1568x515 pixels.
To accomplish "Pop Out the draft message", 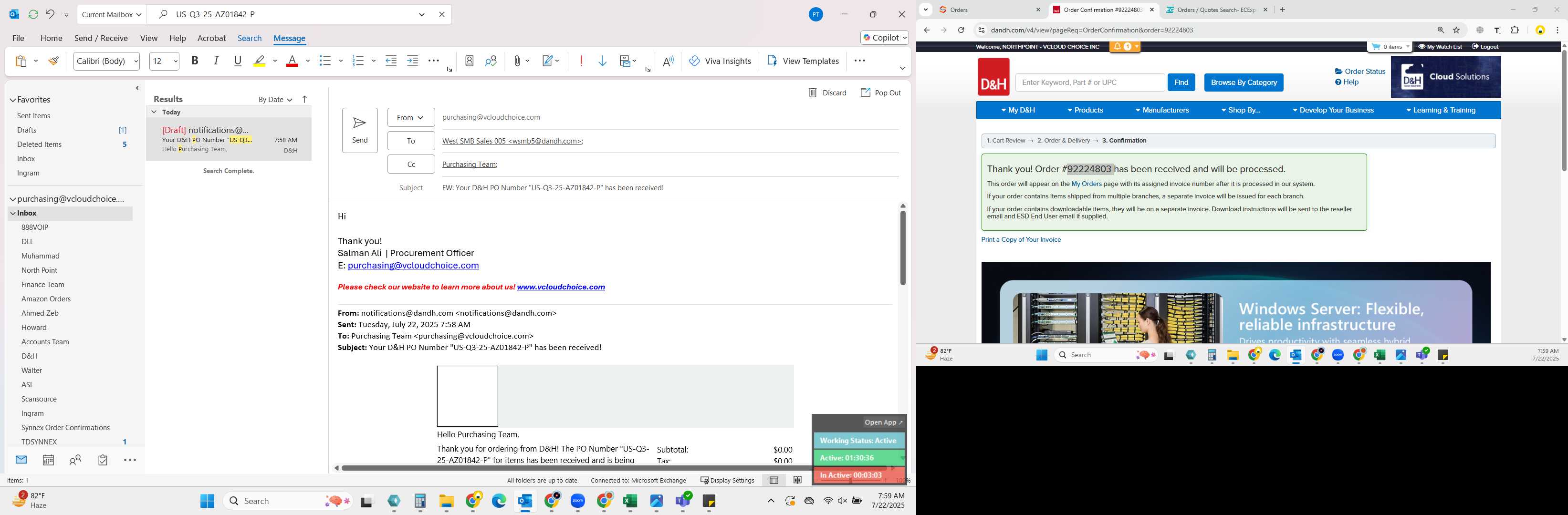I will tap(880, 93).
